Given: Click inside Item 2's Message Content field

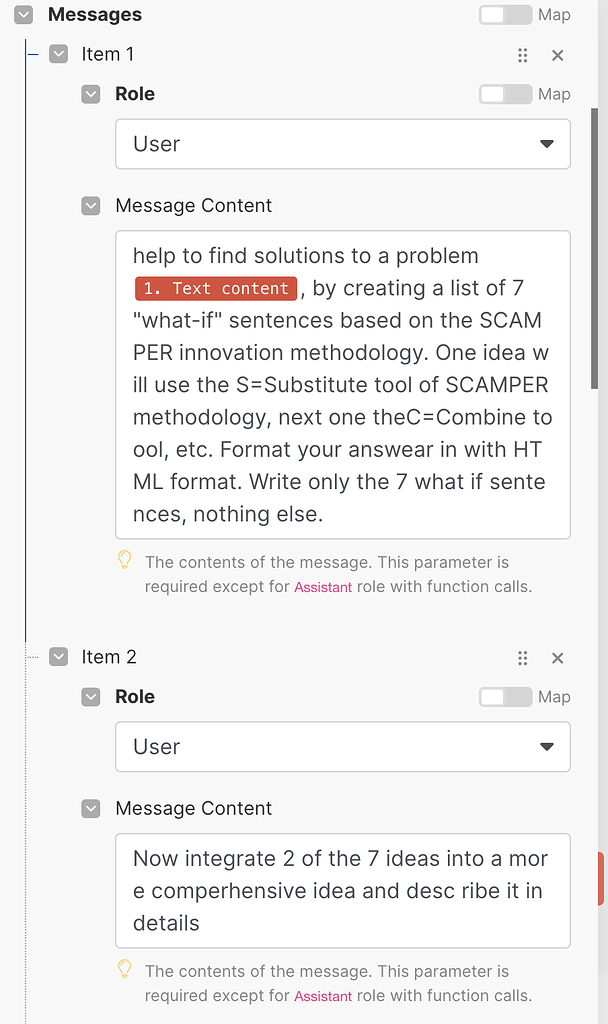Looking at the screenshot, I should [340, 890].
